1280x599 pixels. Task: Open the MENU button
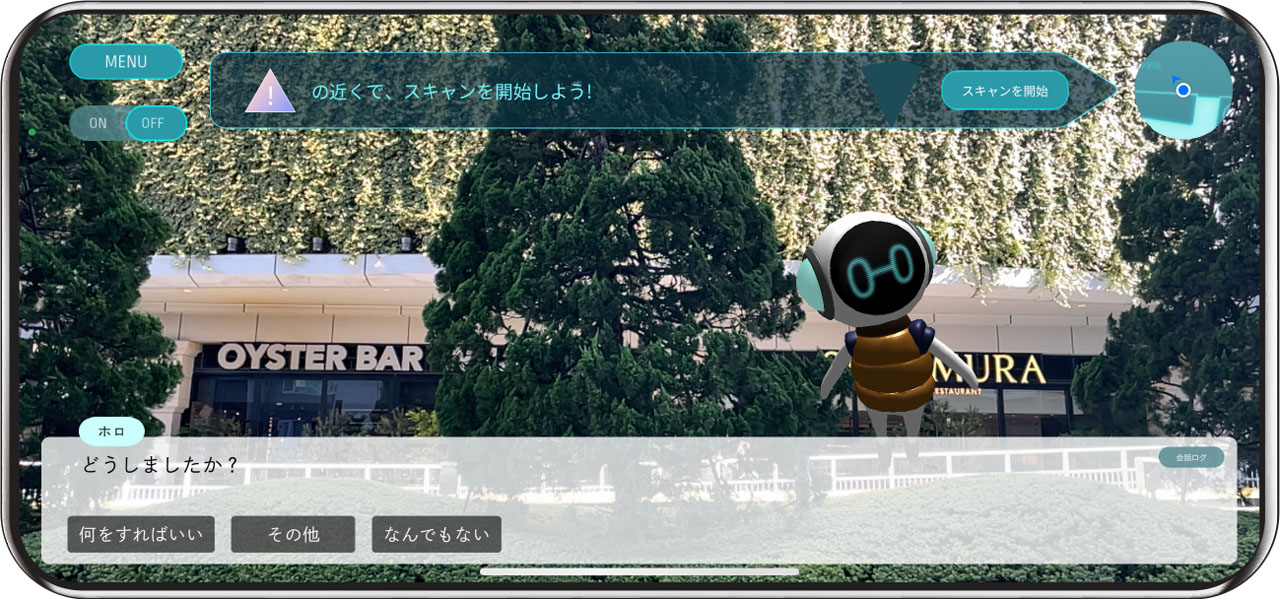point(126,62)
